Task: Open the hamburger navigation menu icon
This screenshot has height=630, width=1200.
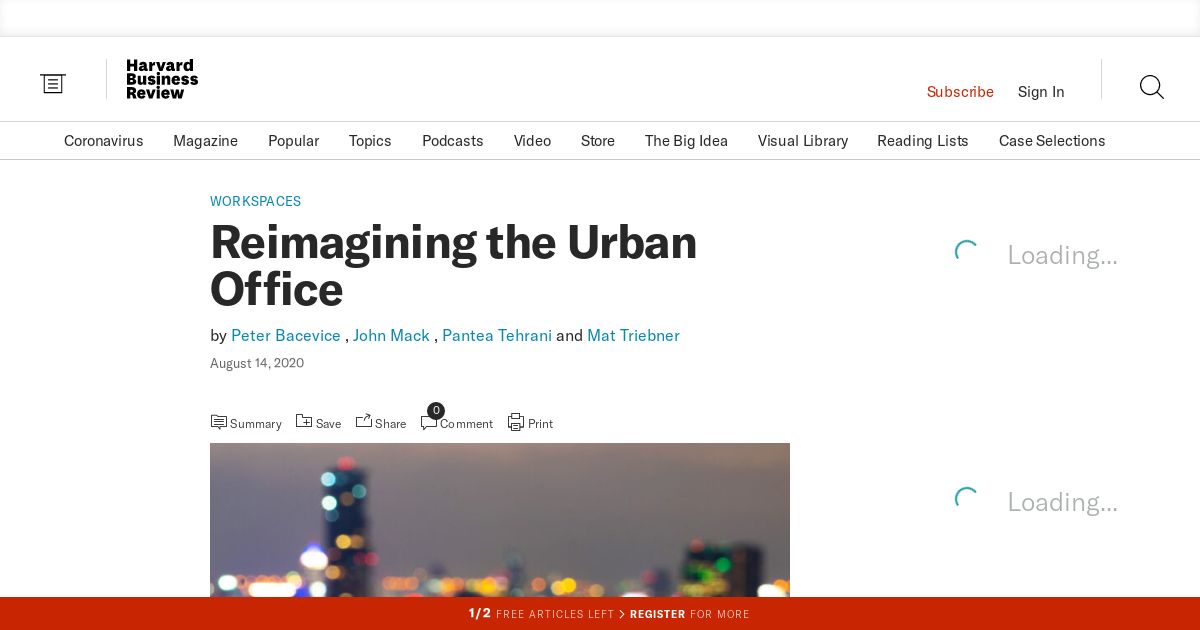Action: (x=53, y=84)
